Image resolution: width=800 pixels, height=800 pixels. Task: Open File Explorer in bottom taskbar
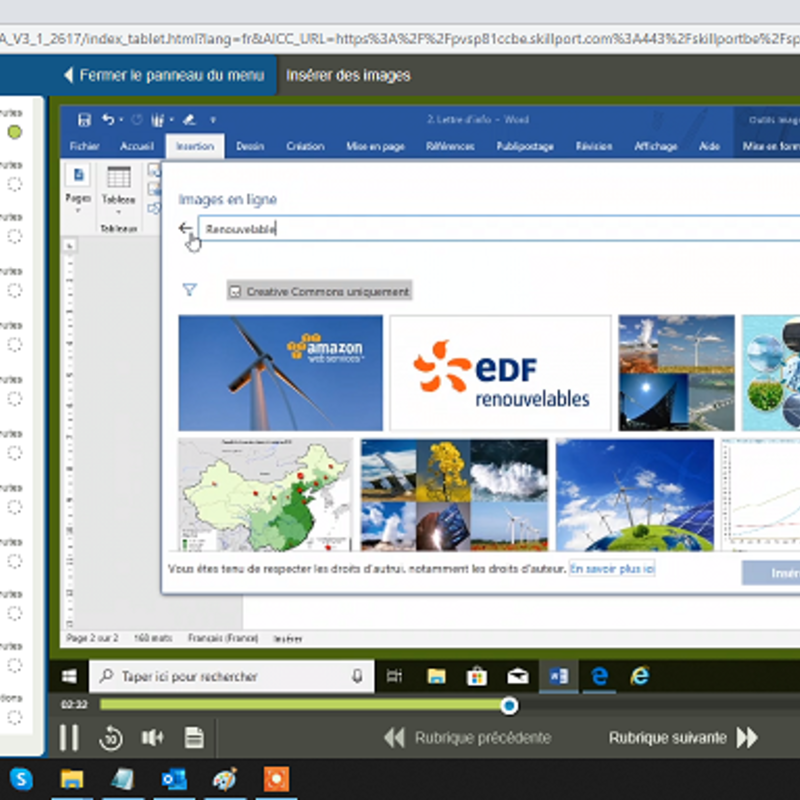point(72,779)
